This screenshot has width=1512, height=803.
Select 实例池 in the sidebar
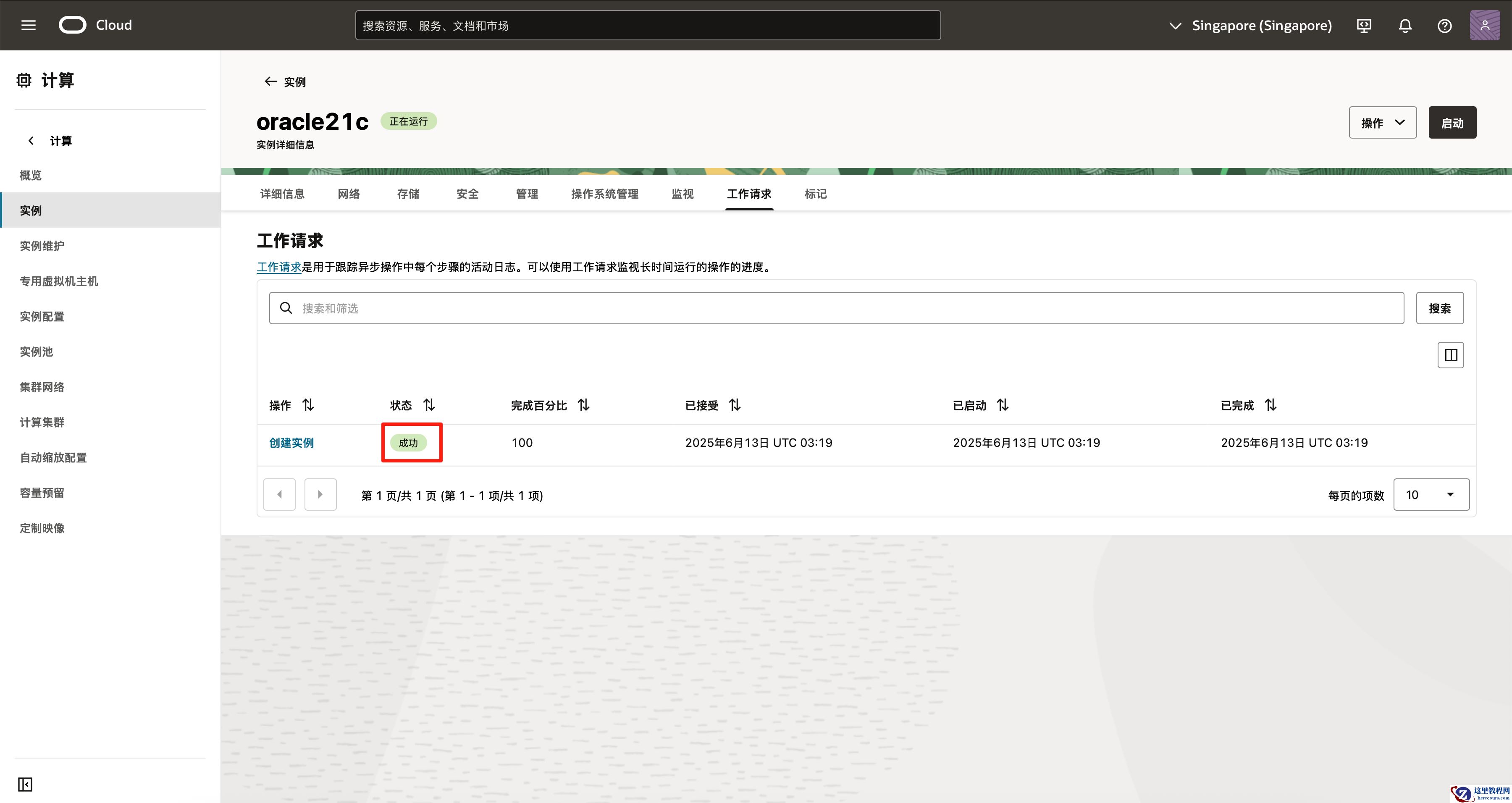click(37, 352)
